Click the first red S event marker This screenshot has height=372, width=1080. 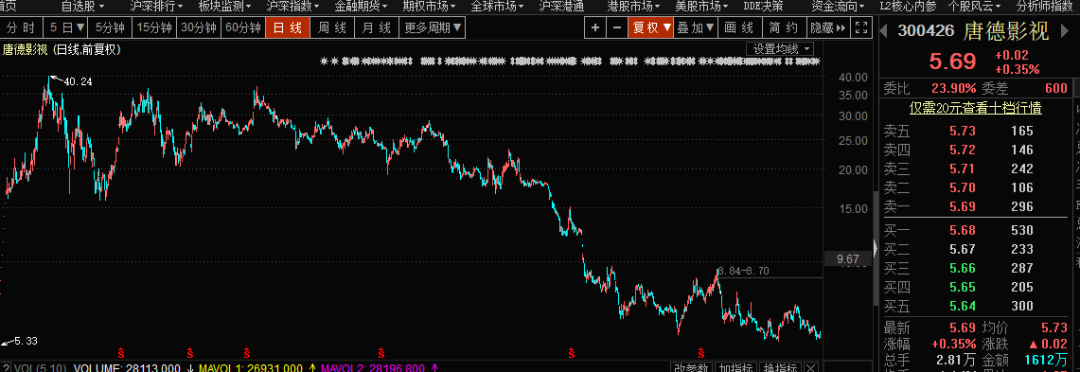point(121,353)
